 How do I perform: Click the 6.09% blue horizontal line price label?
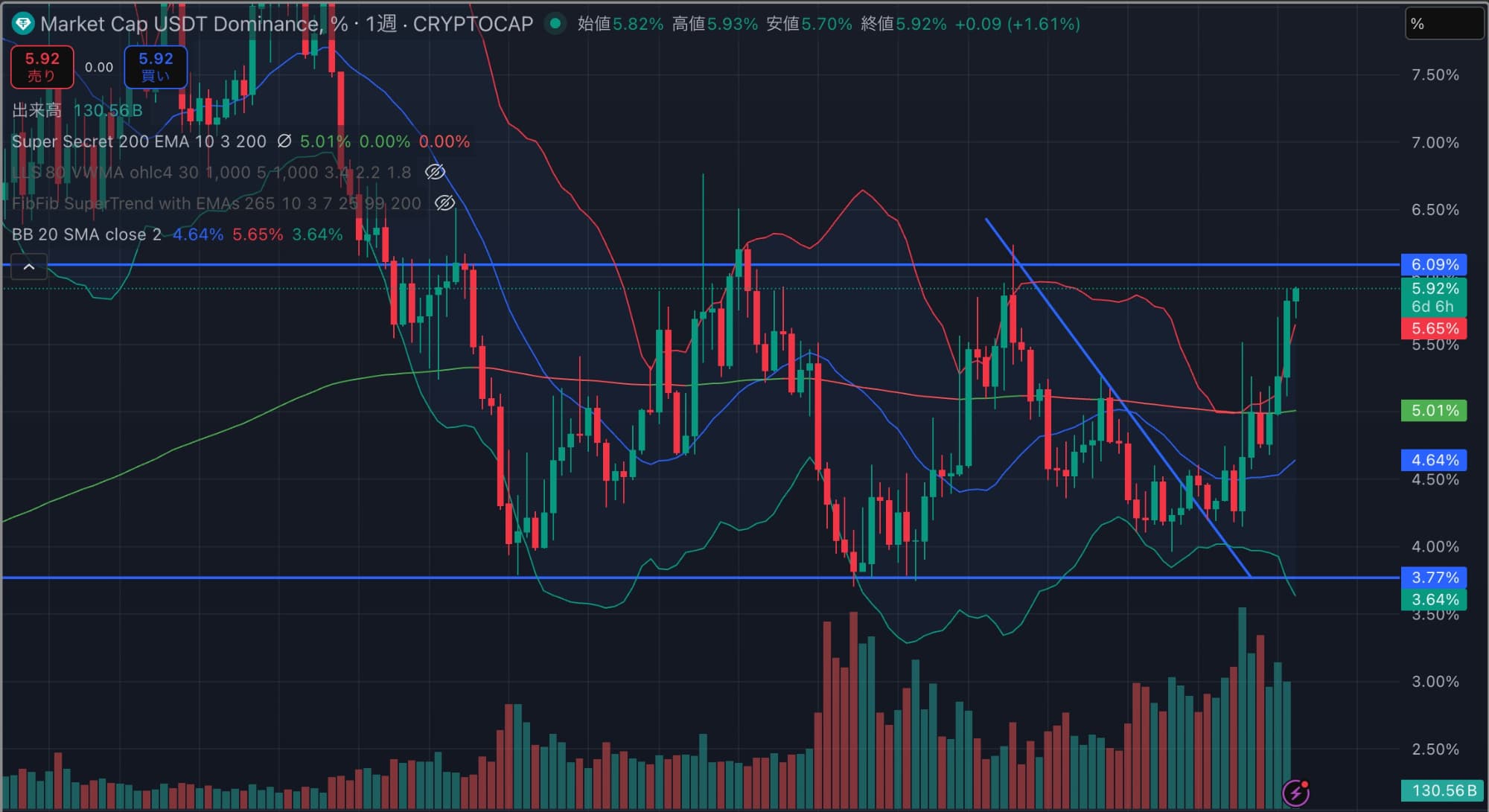(x=1434, y=265)
